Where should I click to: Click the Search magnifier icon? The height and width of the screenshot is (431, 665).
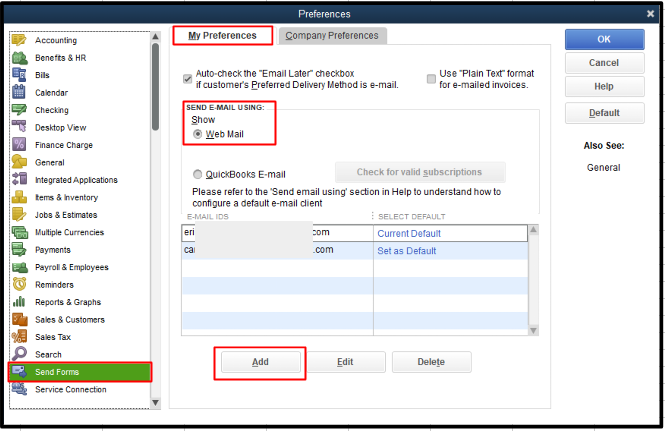[x=19, y=354]
